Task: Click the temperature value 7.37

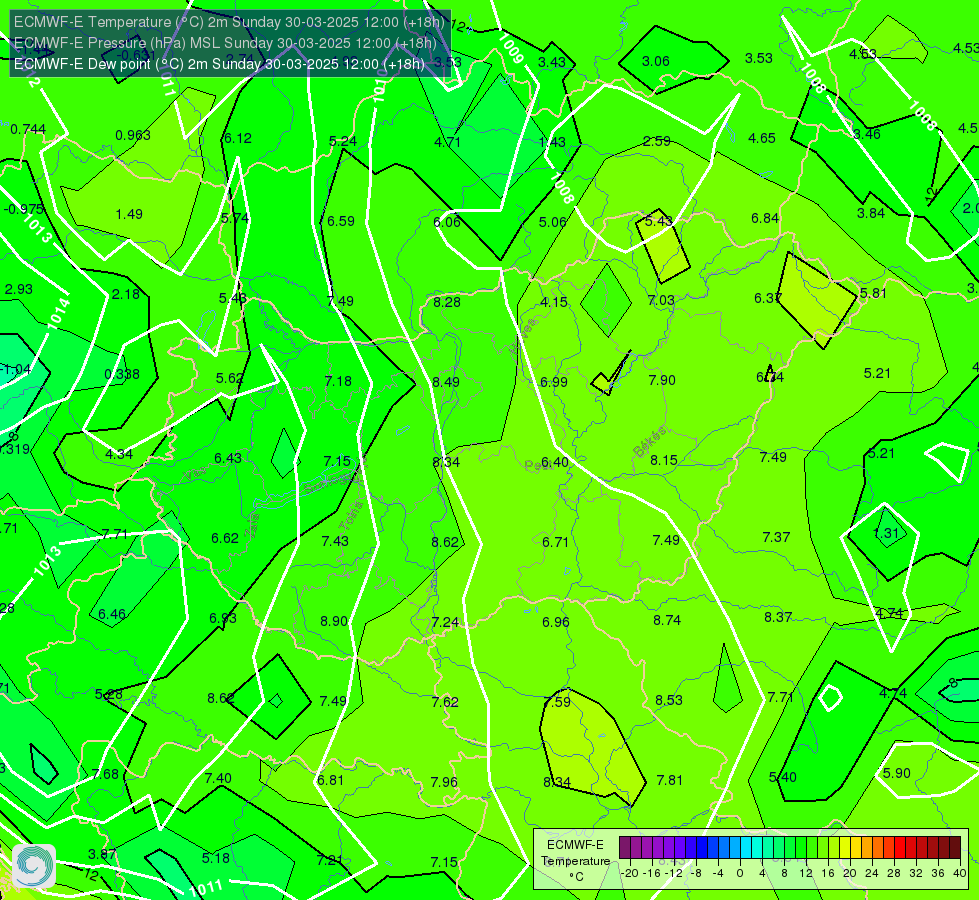Action: [776, 537]
